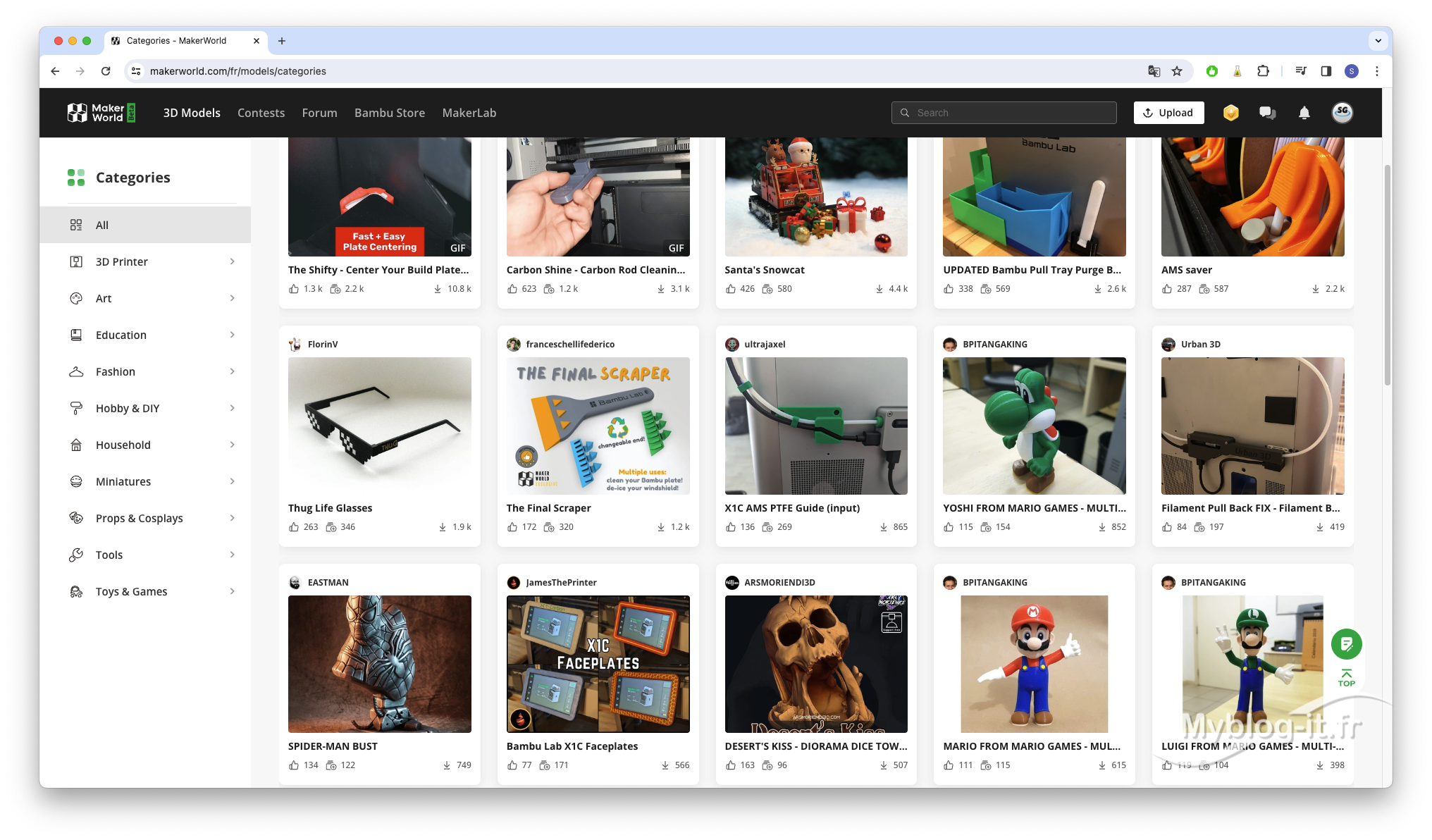
Task: Expand the Art category
Action: coord(232,298)
